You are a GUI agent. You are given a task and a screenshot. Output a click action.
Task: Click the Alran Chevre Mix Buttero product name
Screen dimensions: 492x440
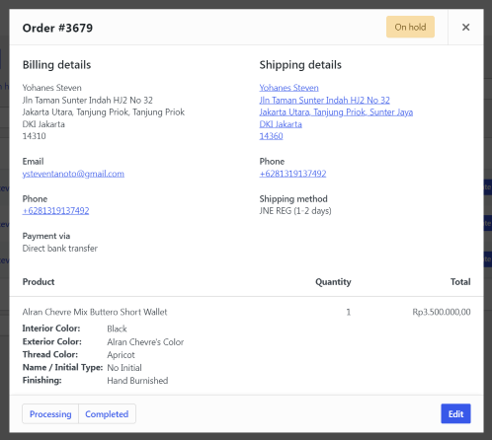click(x=95, y=312)
